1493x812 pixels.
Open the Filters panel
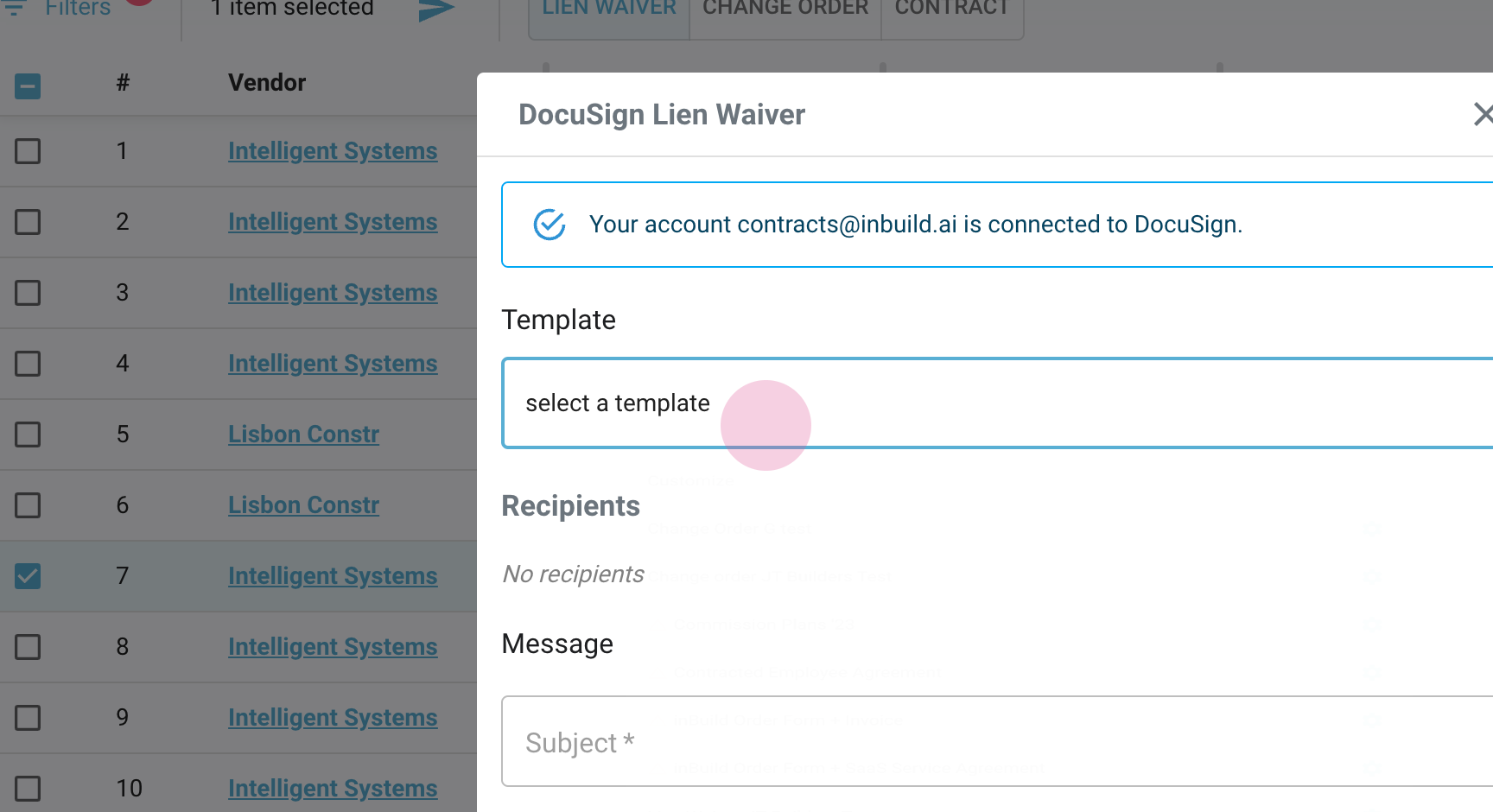[x=76, y=9]
